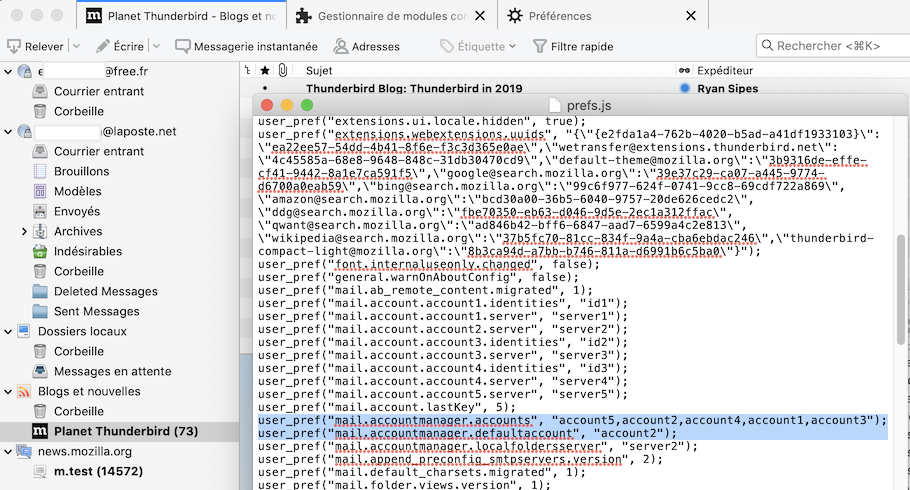Viewport: 910px width, 490px height.
Task: Collapse the Blogs et nouvelles section
Action: [8, 391]
